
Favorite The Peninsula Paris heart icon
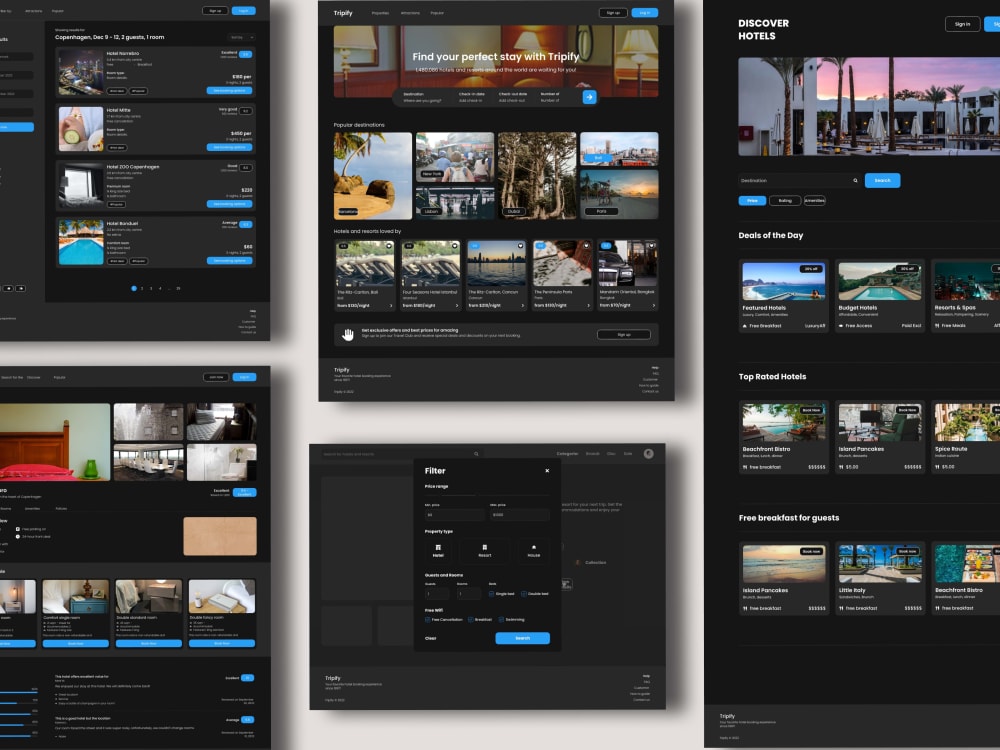[586, 246]
